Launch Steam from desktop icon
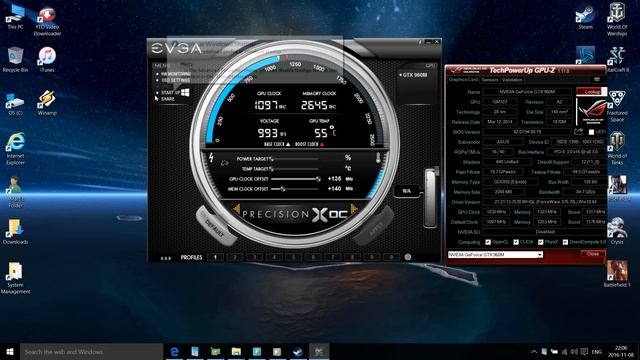Image resolution: width=640 pixels, height=360 pixels. tap(585, 18)
